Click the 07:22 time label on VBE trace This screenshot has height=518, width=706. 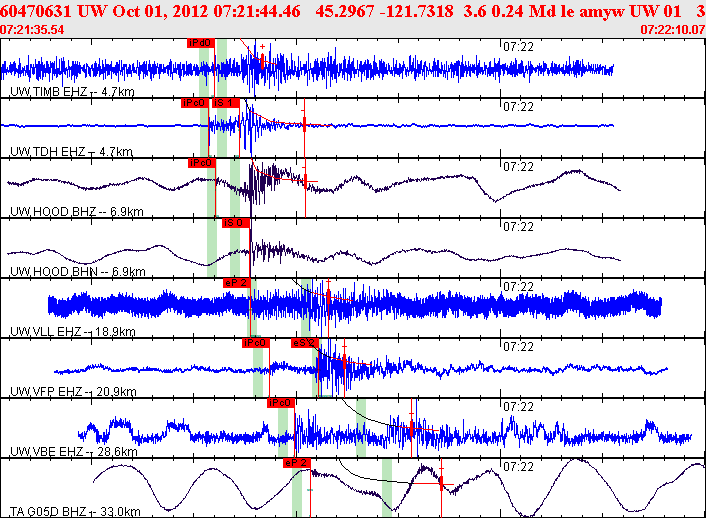tap(518, 407)
